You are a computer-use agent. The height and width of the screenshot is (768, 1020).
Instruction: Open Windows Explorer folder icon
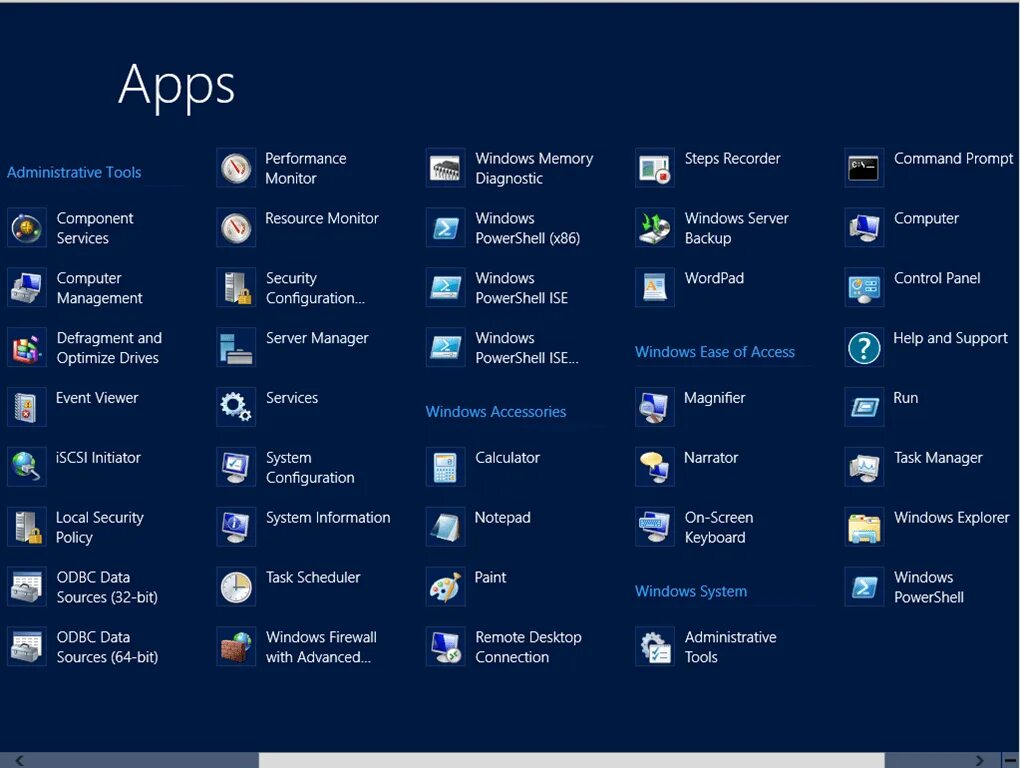[865, 527]
